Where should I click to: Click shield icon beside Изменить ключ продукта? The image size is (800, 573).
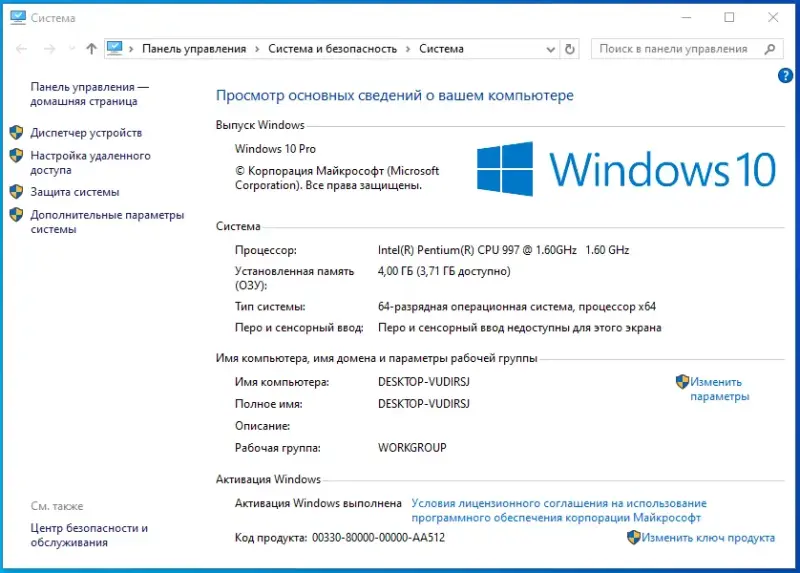[634, 537]
